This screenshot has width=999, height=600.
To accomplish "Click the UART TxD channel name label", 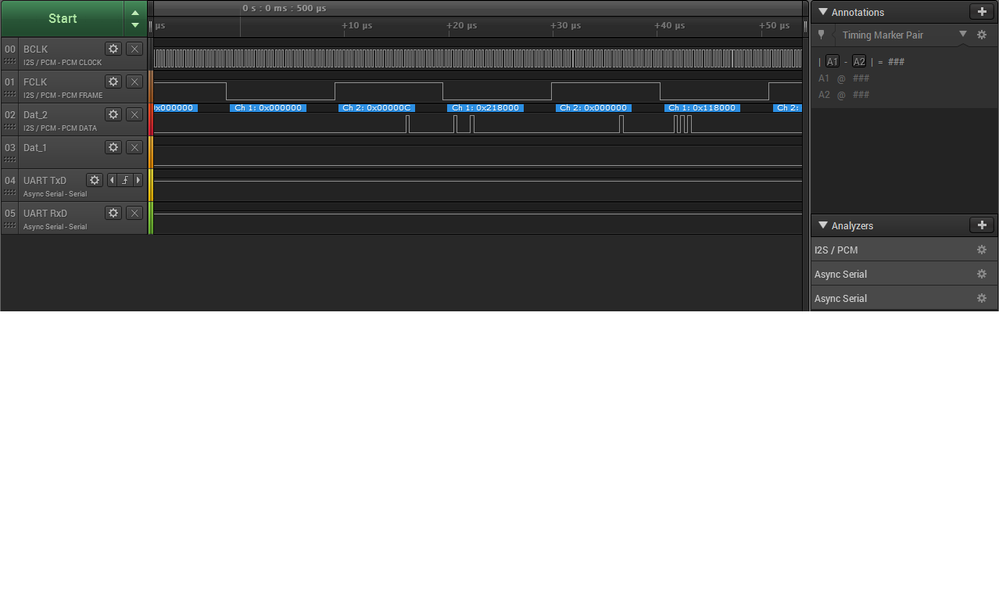I will tap(45, 180).
